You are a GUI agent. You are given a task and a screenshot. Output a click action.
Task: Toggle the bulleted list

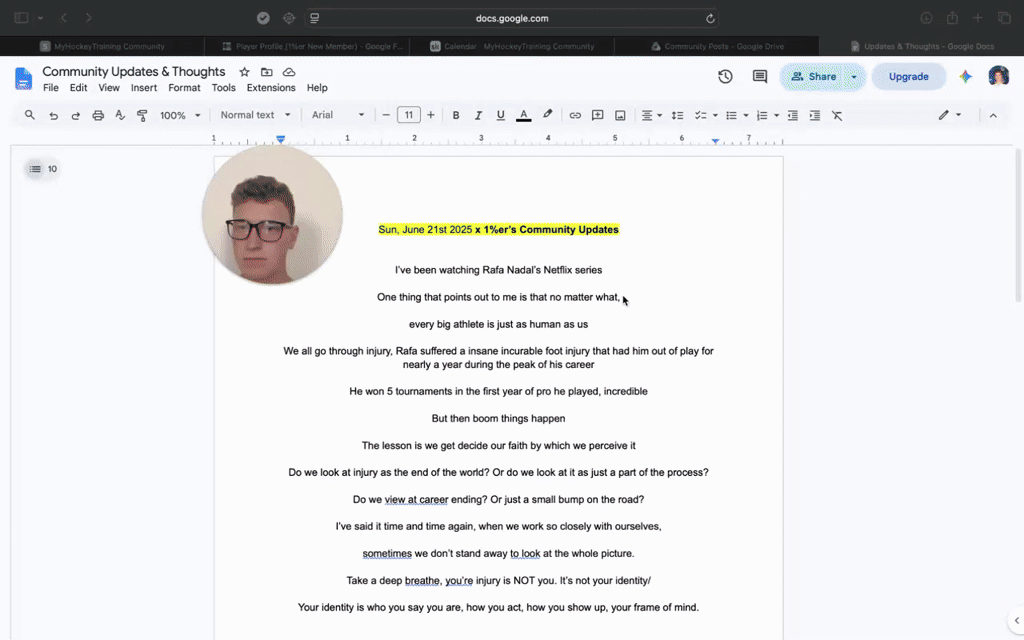[731, 116]
